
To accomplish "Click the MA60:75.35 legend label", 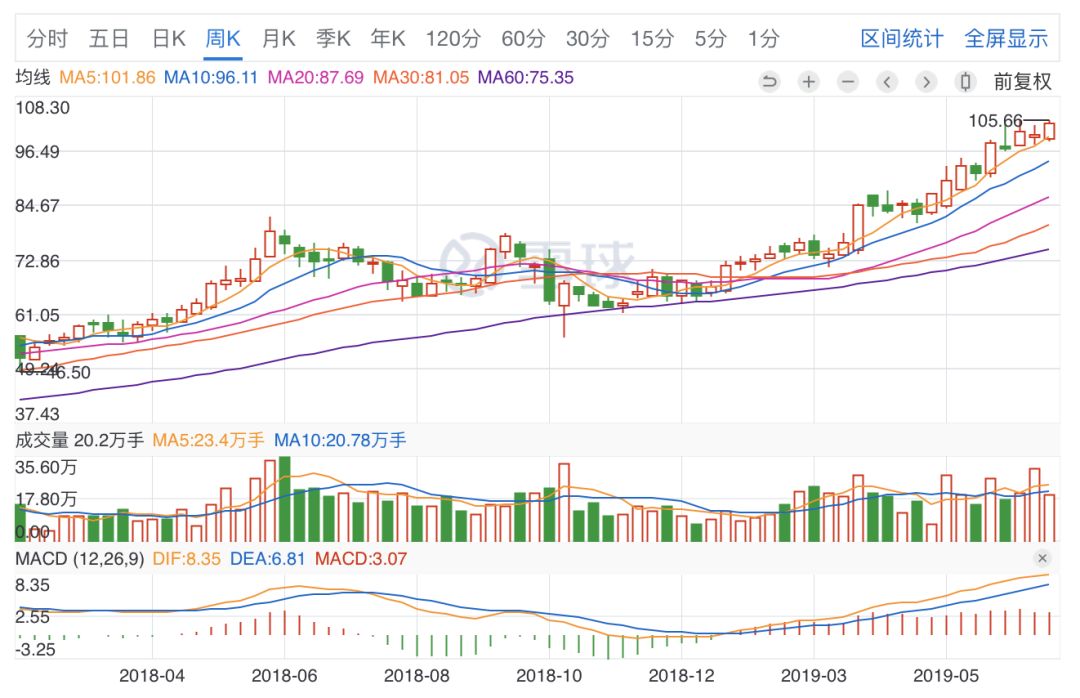I will pos(526,77).
